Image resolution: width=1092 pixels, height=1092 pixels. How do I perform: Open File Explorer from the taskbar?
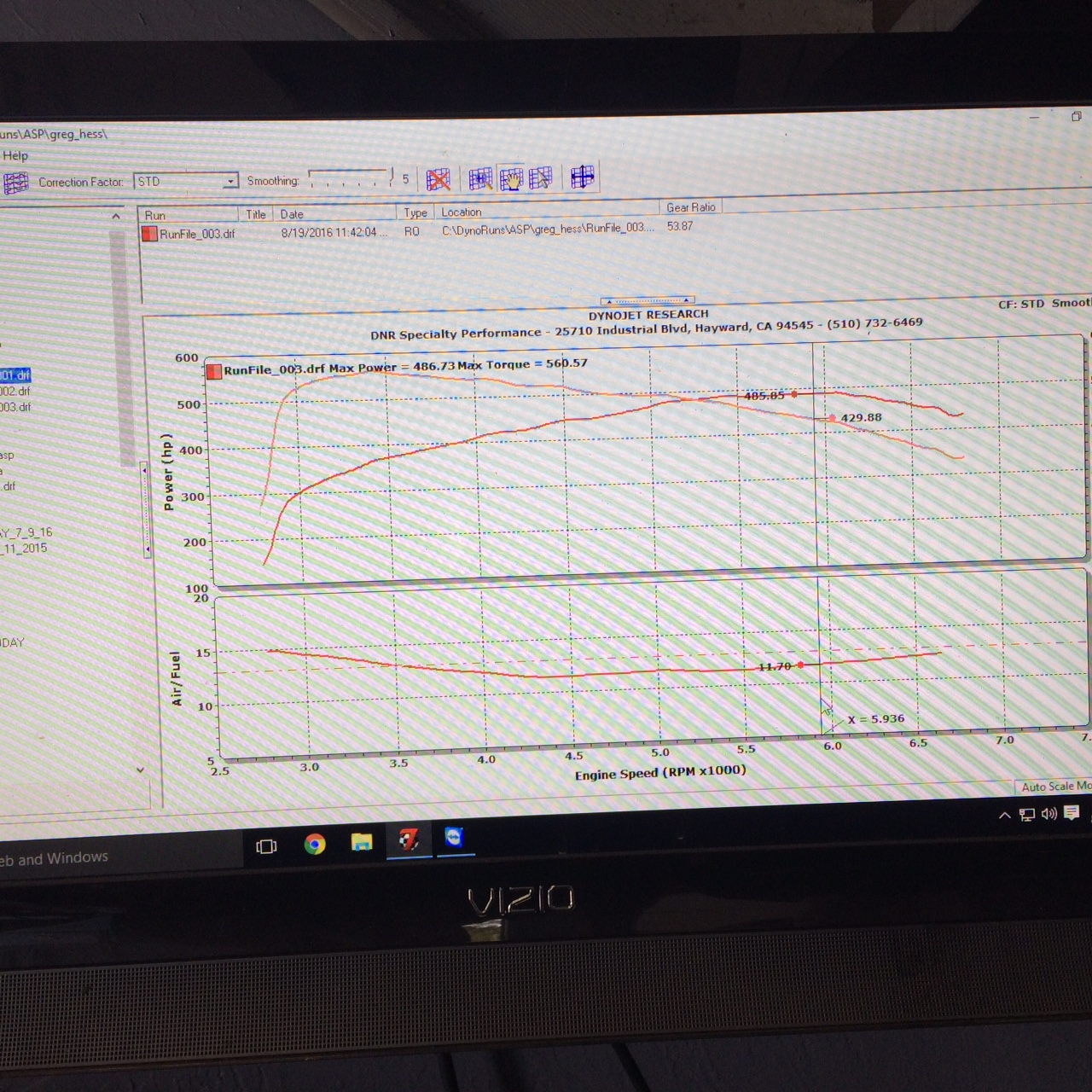point(362,843)
